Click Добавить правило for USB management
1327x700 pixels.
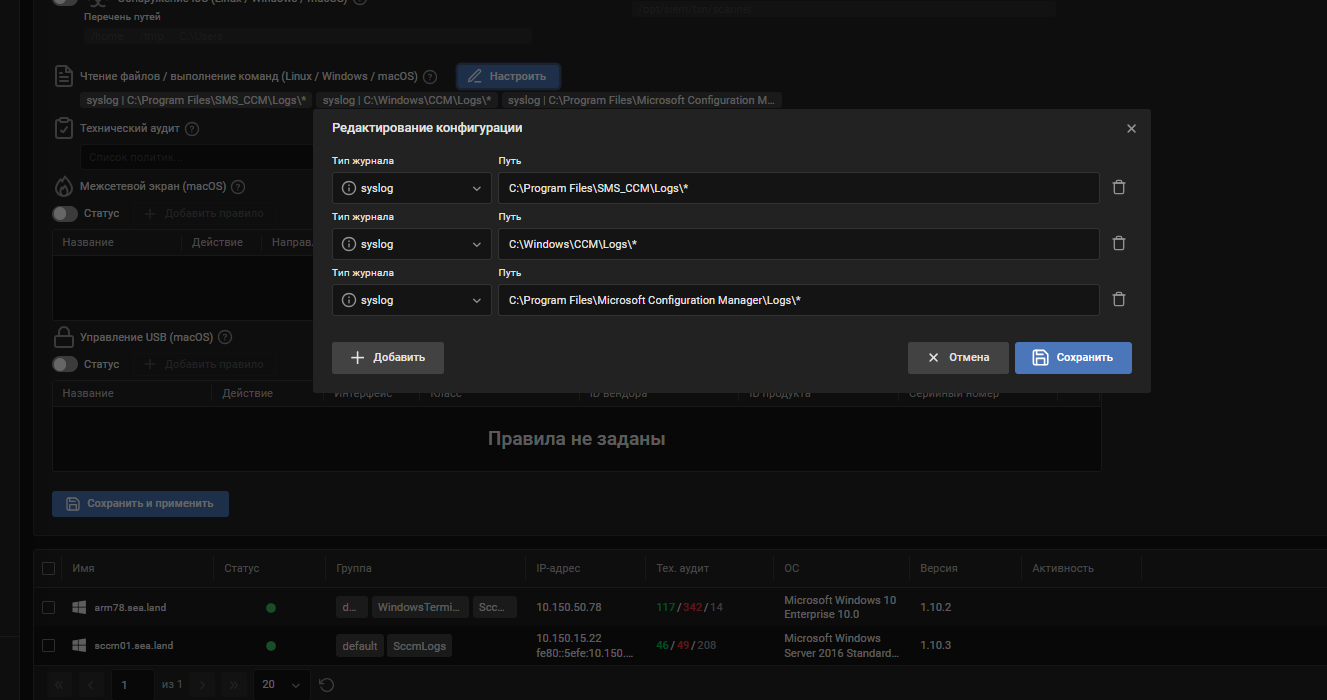[x=204, y=365]
